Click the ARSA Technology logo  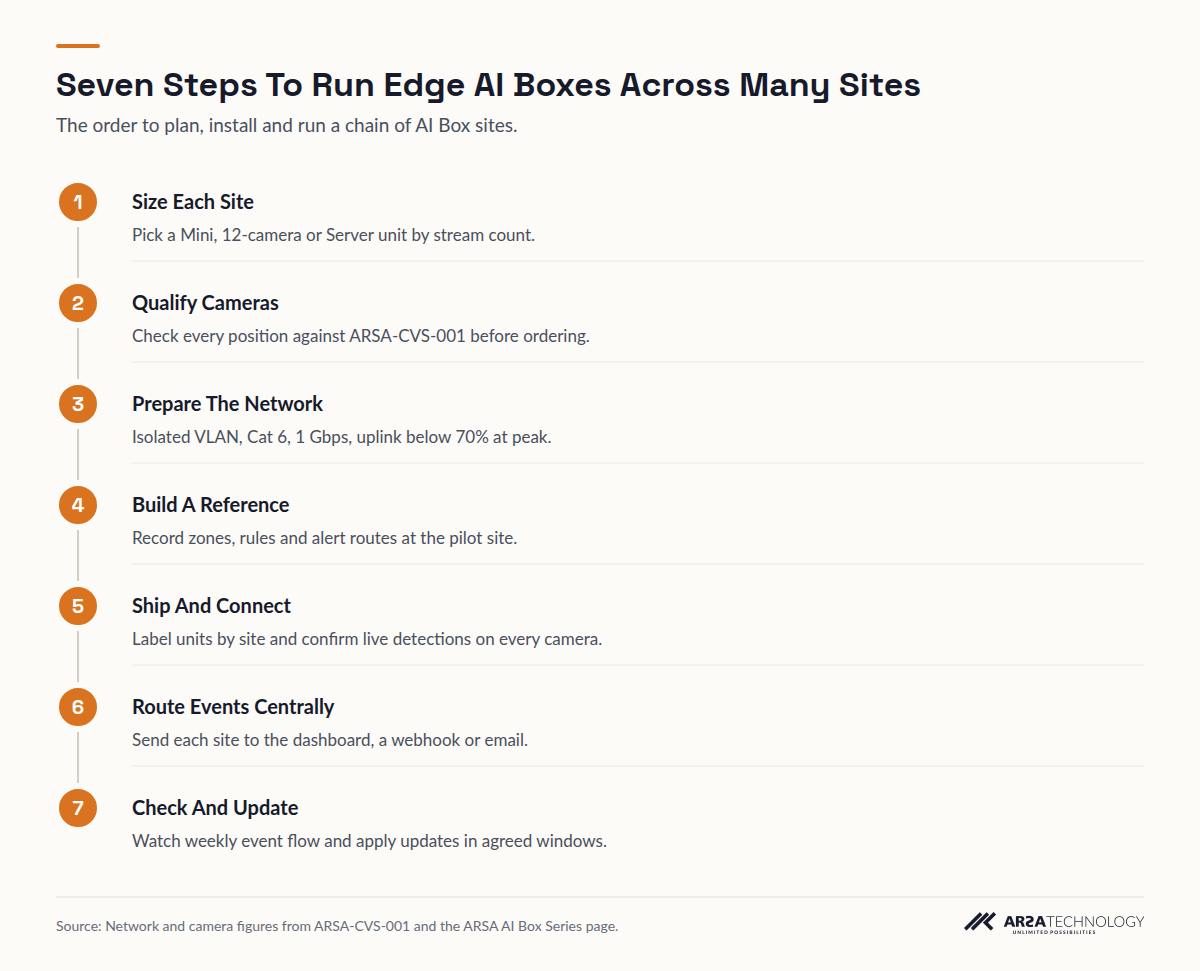click(x=1054, y=923)
